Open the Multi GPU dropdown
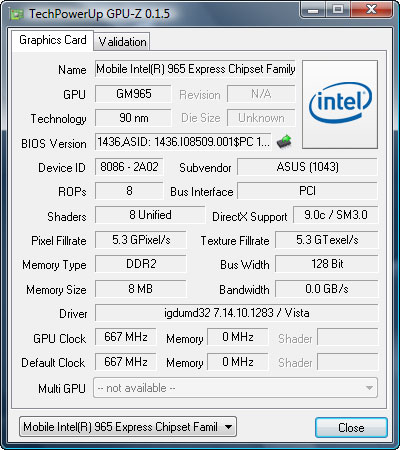 (235, 388)
